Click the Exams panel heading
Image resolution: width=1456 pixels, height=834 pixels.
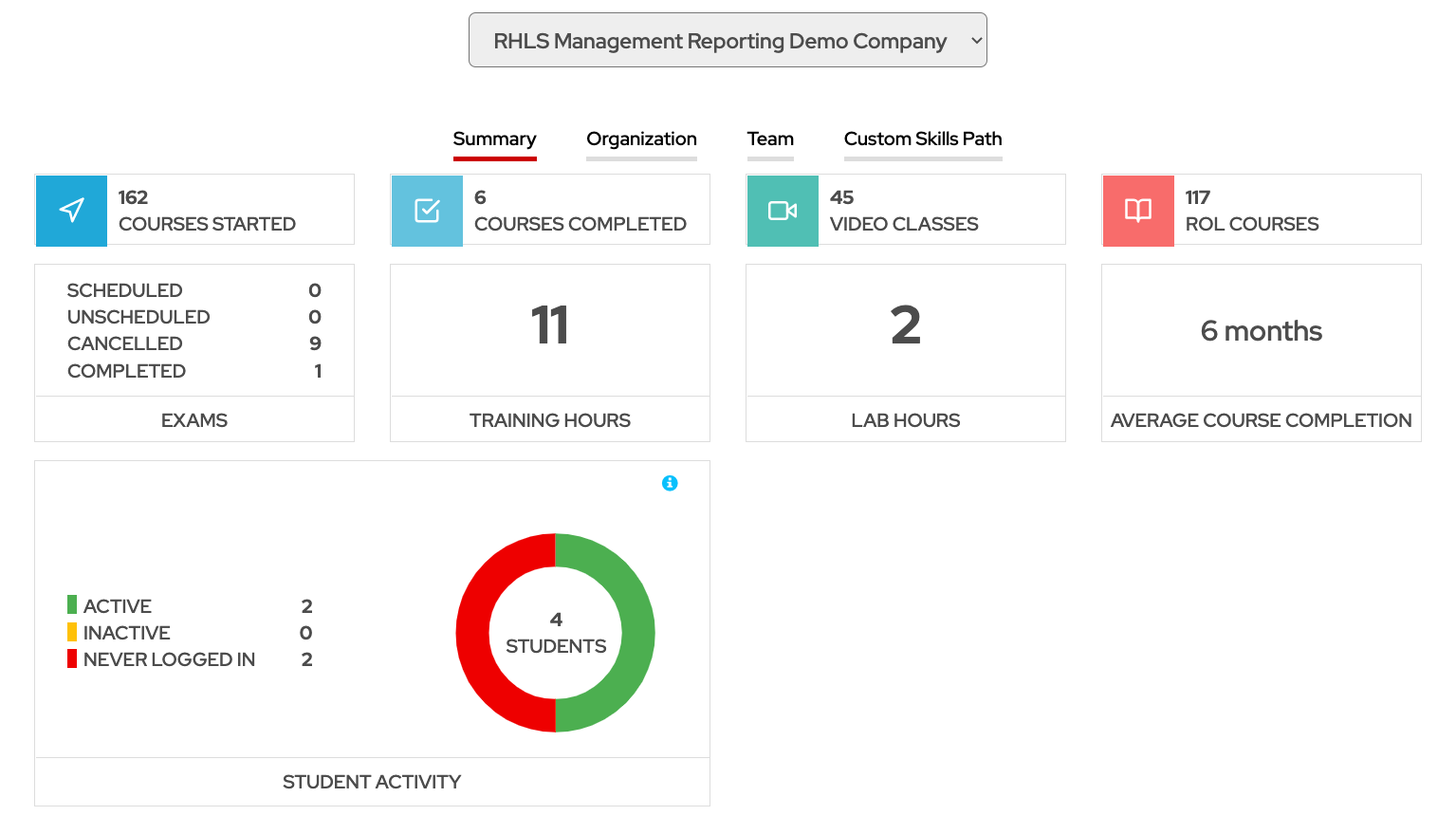tap(194, 419)
